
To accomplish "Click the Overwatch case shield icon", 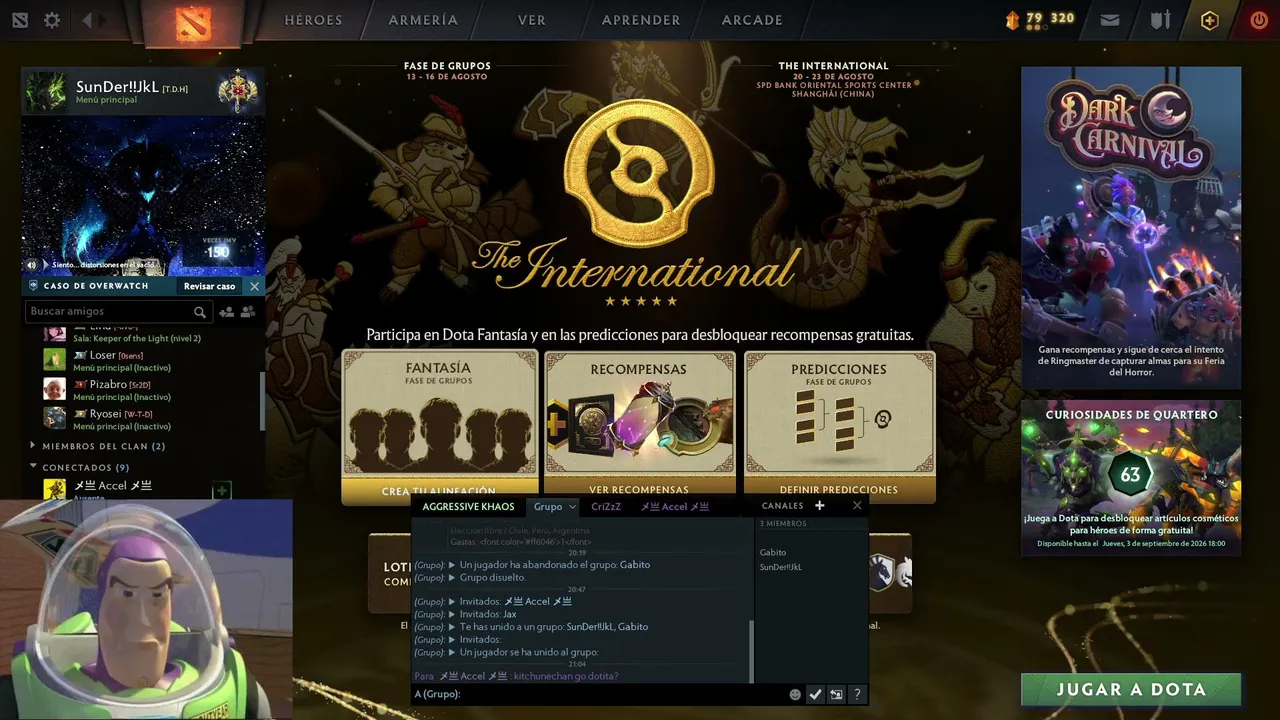I will 33,286.
